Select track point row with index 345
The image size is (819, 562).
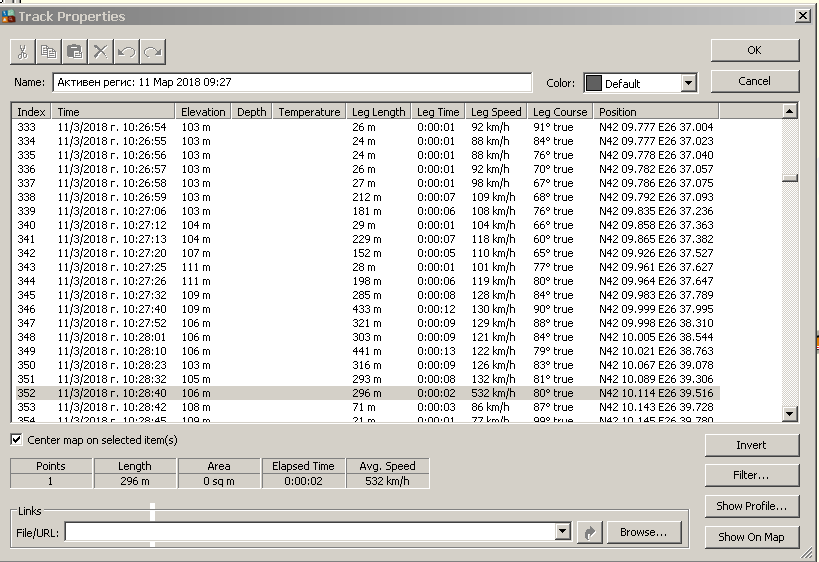point(200,296)
